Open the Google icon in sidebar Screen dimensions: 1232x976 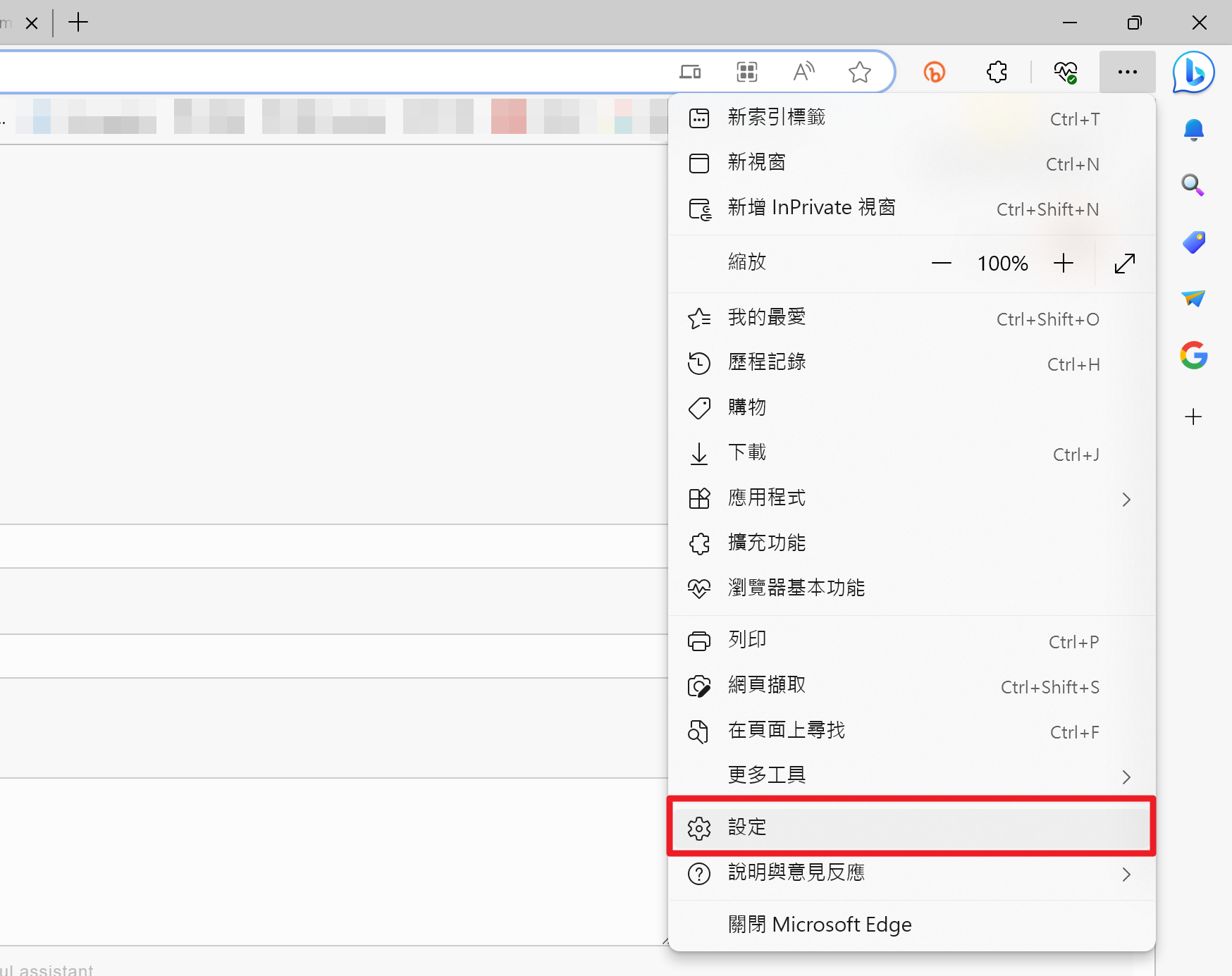(1193, 355)
